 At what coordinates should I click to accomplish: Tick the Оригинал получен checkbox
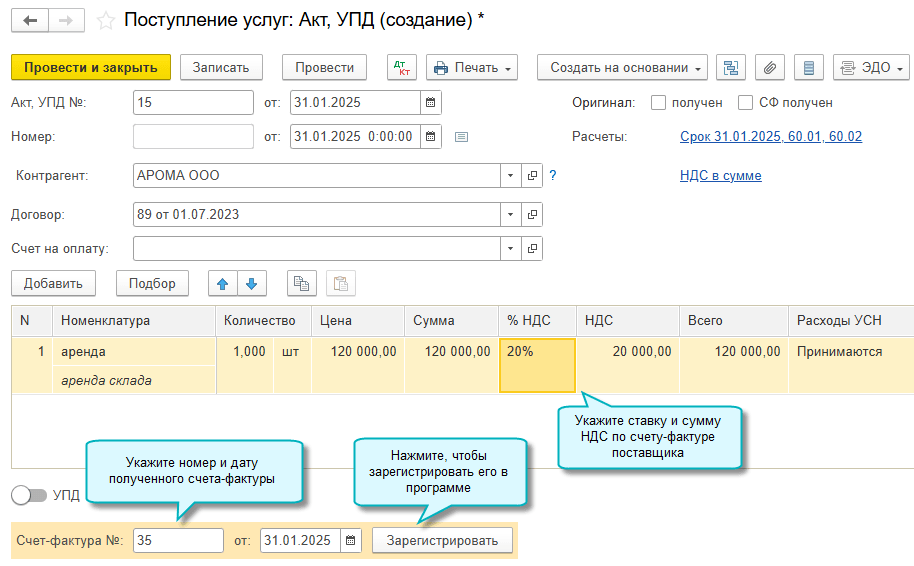[658, 103]
